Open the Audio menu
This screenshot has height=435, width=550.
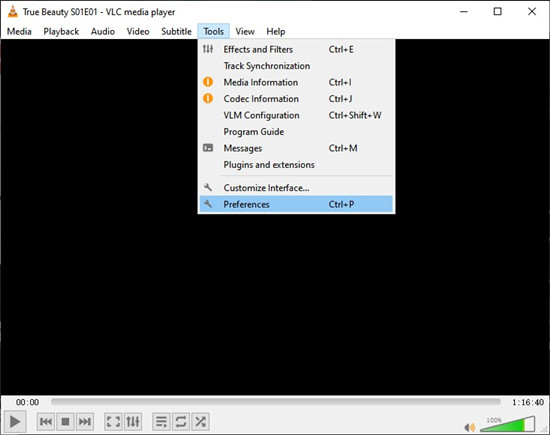(x=103, y=32)
